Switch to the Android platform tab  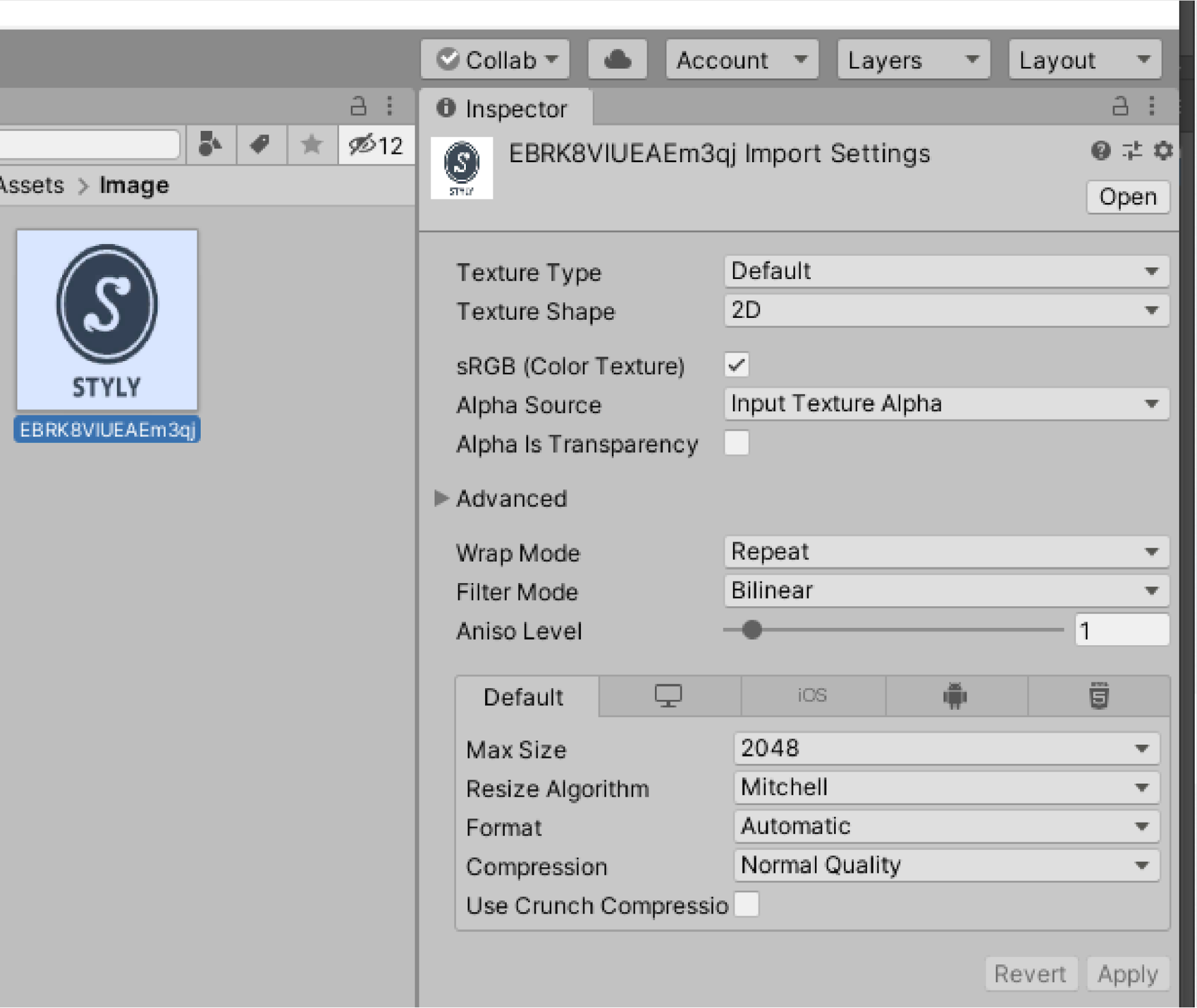[955, 696]
